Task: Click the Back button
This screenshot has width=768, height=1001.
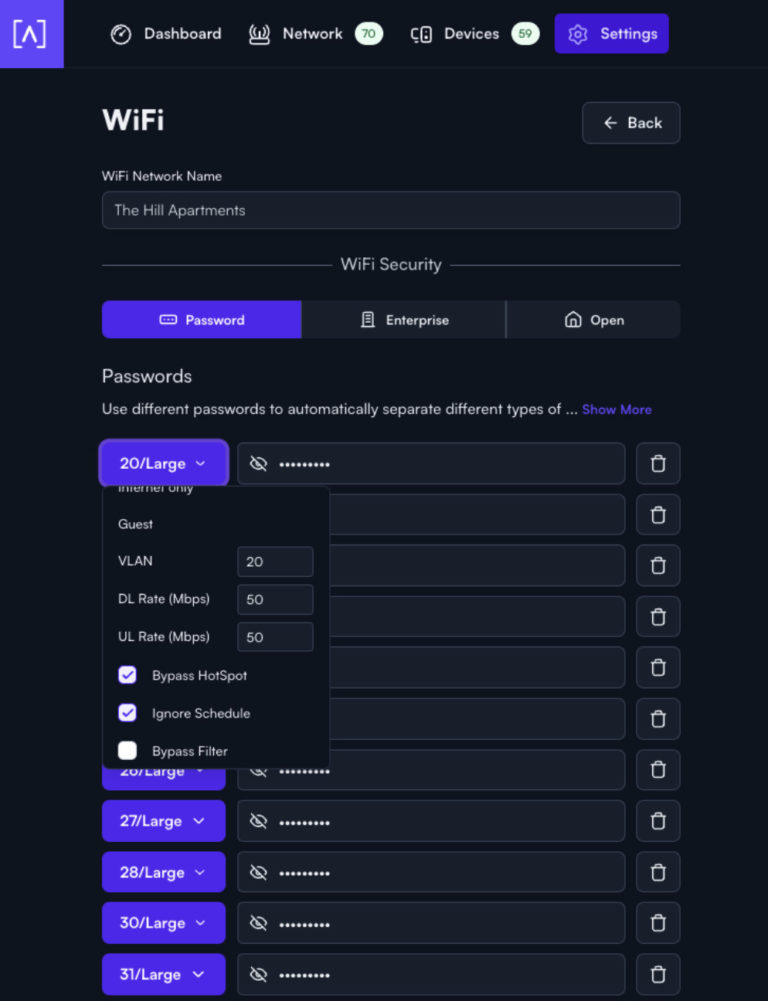Action: point(631,123)
